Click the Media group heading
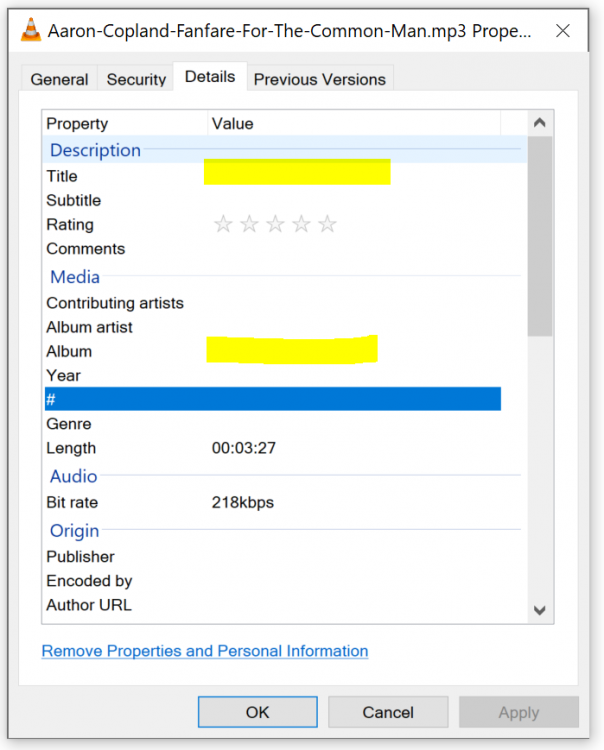This screenshot has height=750, width=604. pyautogui.click(x=75, y=276)
